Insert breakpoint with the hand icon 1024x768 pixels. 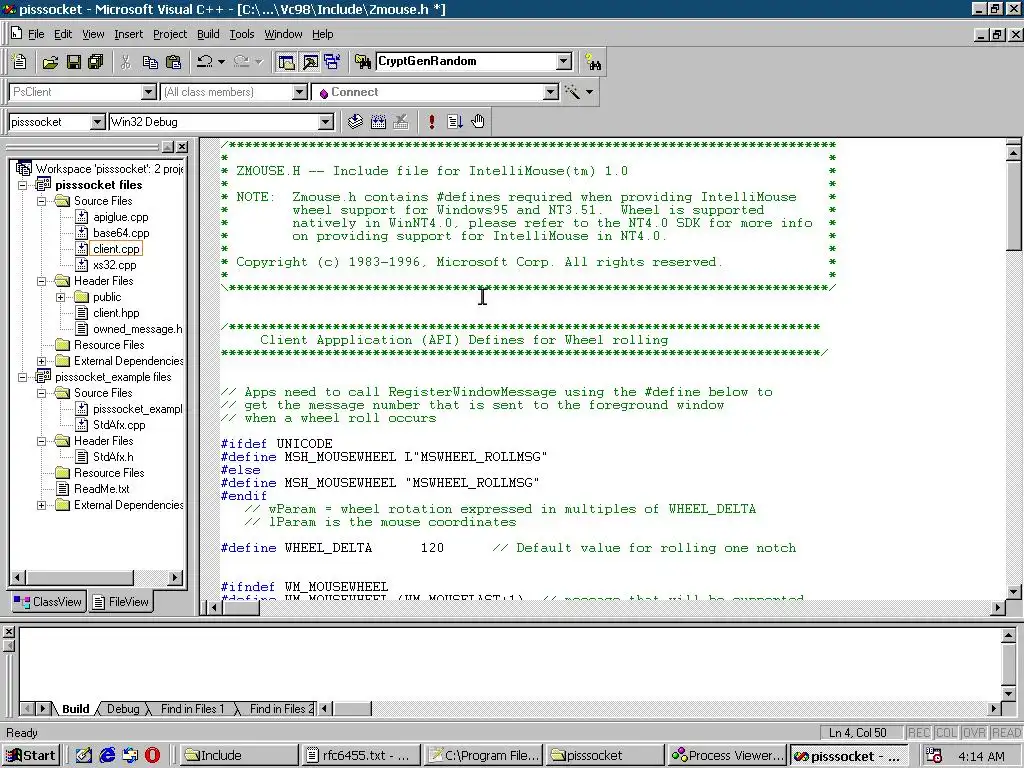(478, 121)
